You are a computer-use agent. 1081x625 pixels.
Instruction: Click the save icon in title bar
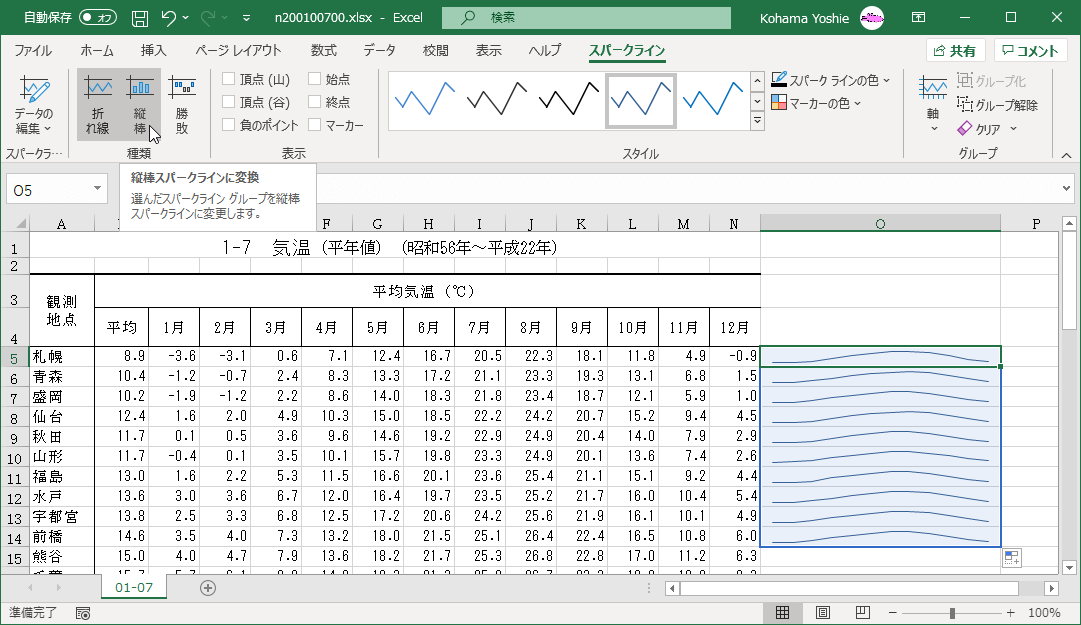140,18
